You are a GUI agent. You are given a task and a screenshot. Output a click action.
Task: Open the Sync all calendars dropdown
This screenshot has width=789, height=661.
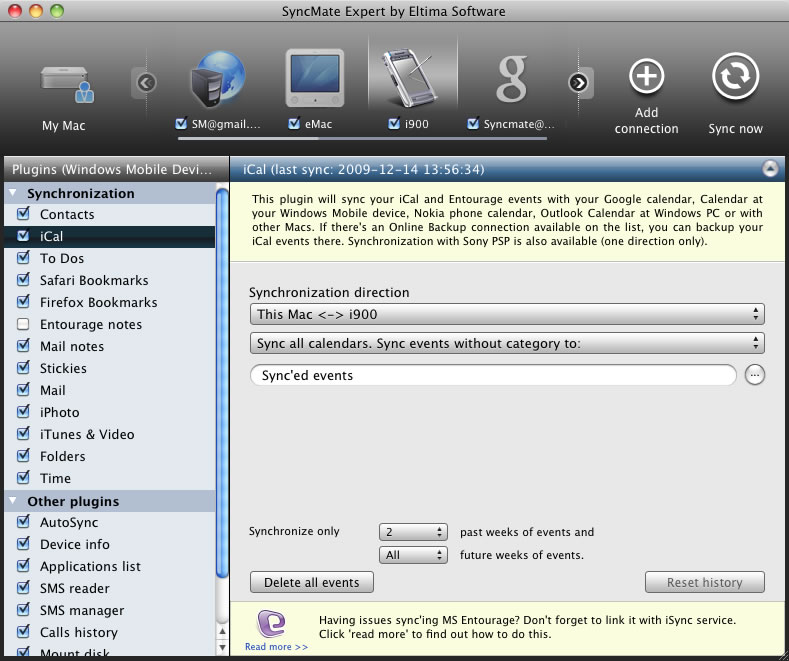coord(507,344)
